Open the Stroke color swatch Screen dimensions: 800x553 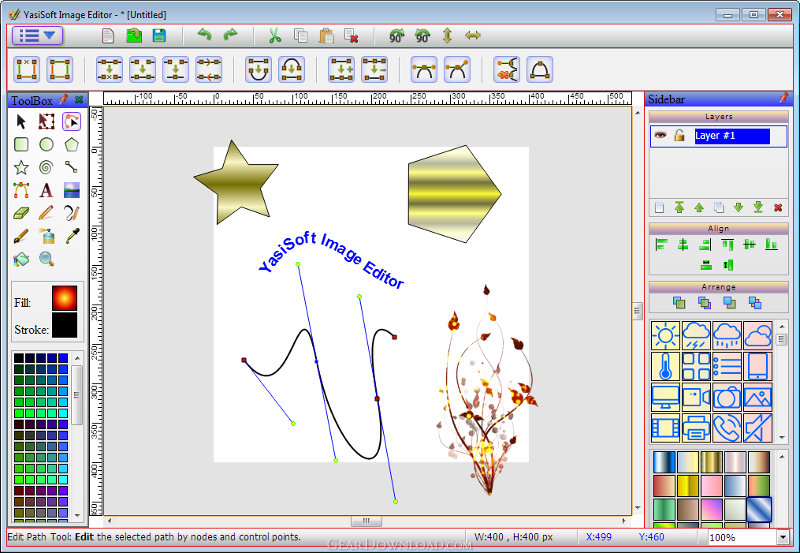click(64, 325)
